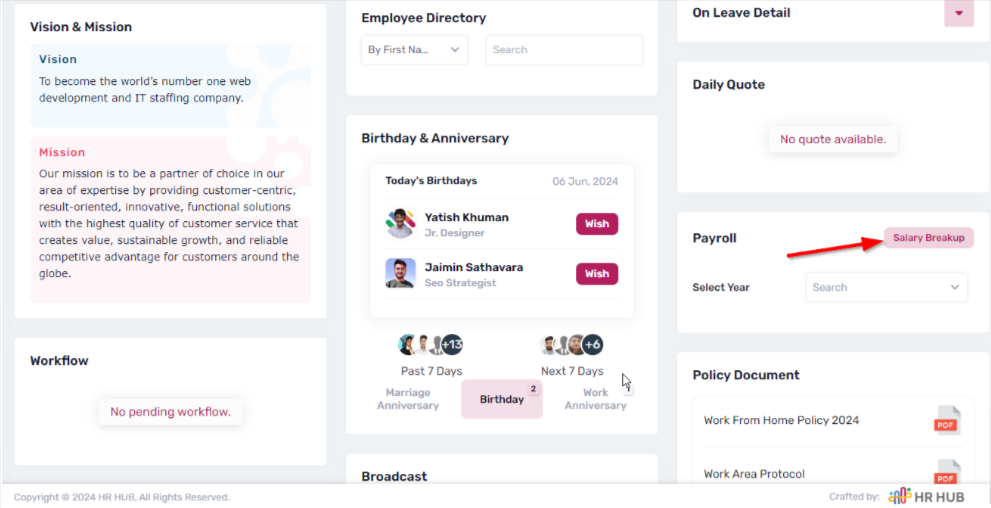The width and height of the screenshot is (991, 508).
Task: Select the Birthday tab
Action: point(502,399)
